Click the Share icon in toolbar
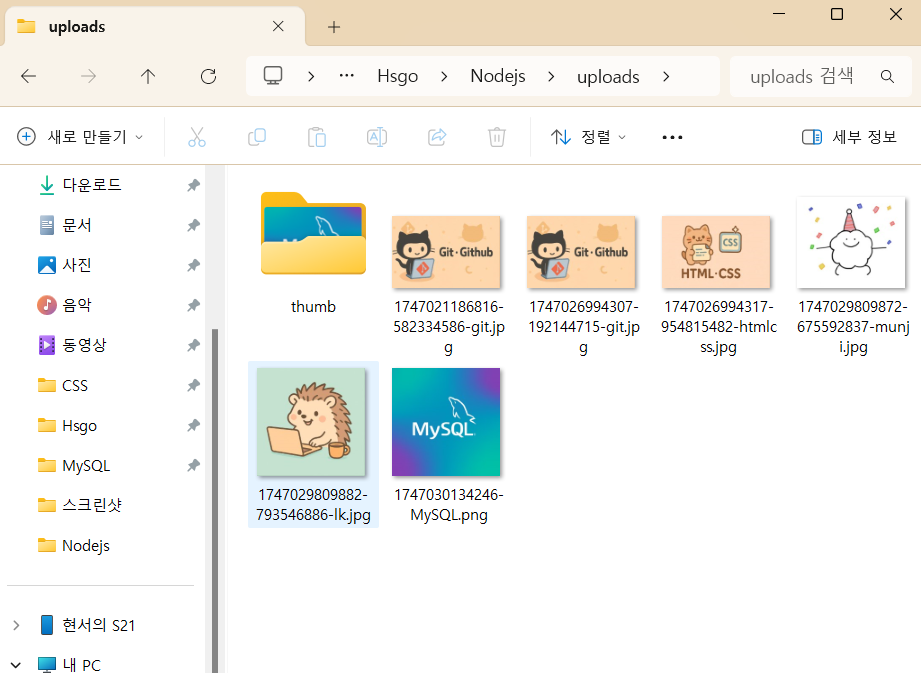Viewport: 921px width, 673px height. (x=437, y=137)
